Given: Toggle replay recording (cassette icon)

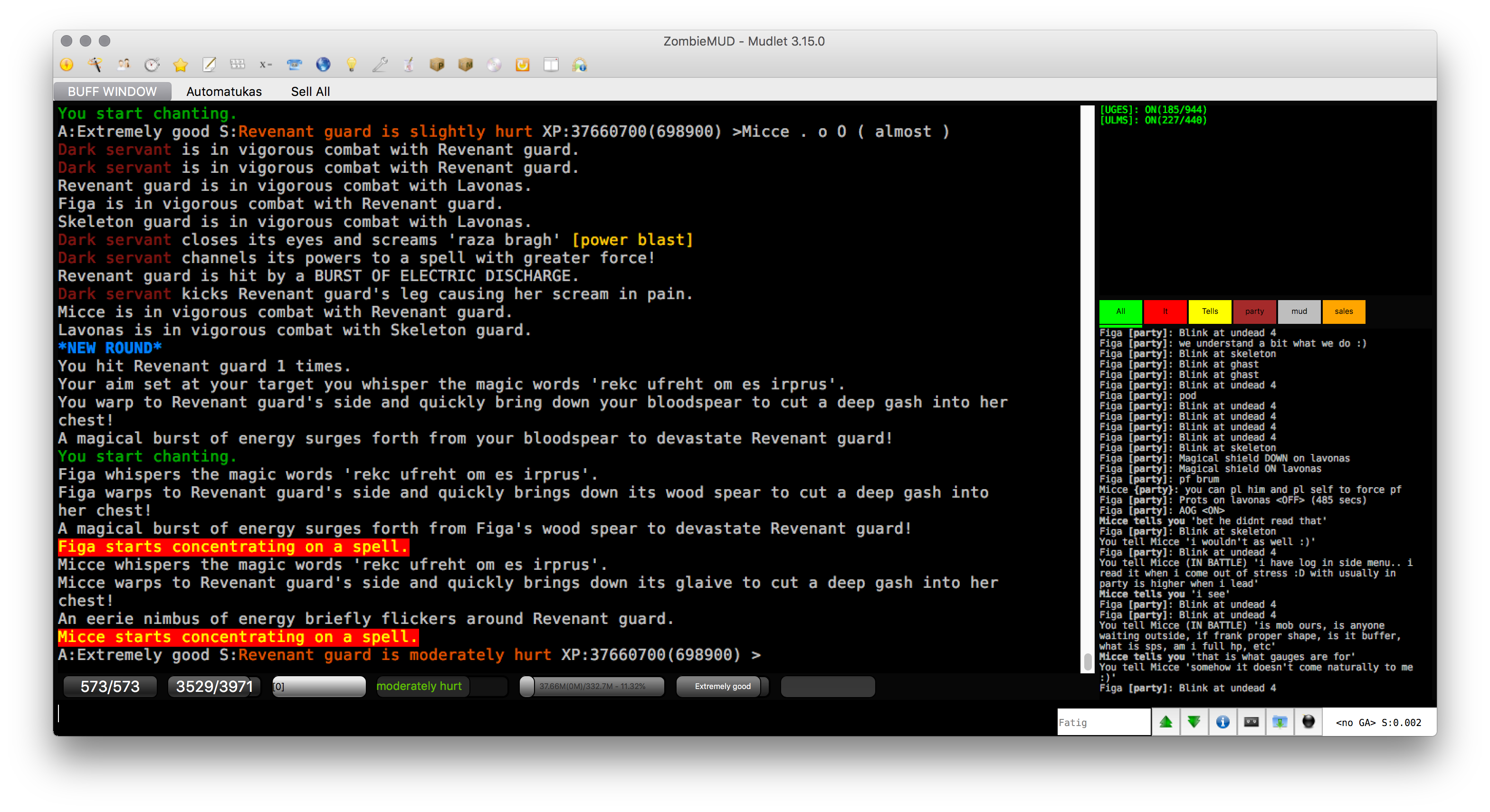Looking at the screenshot, I should click(x=1251, y=722).
